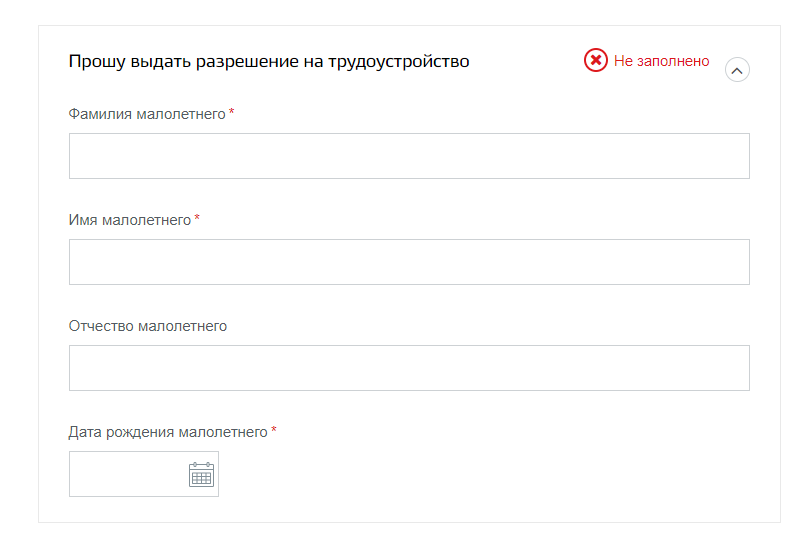This screenshot has height=551, width=807.
Task: Collapse the section using the chevron arrow
Action: (x=737, y=70)
